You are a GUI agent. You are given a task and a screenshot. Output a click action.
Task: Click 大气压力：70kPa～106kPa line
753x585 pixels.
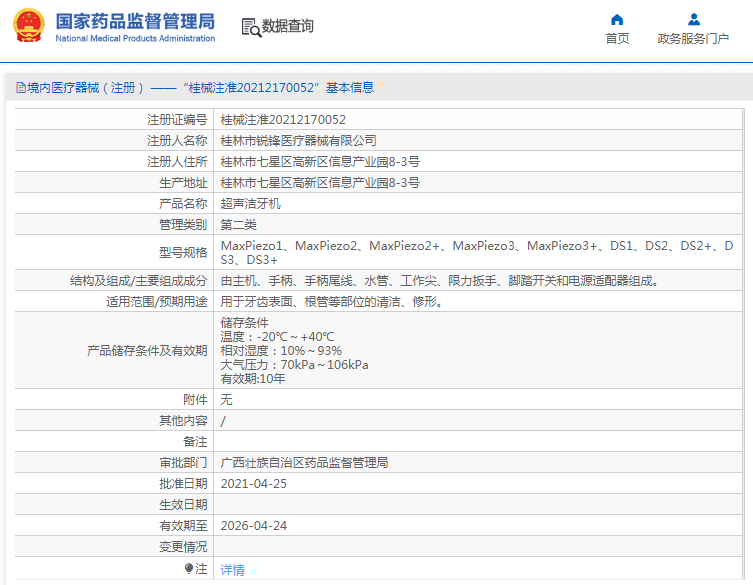(x=294, y=365)
